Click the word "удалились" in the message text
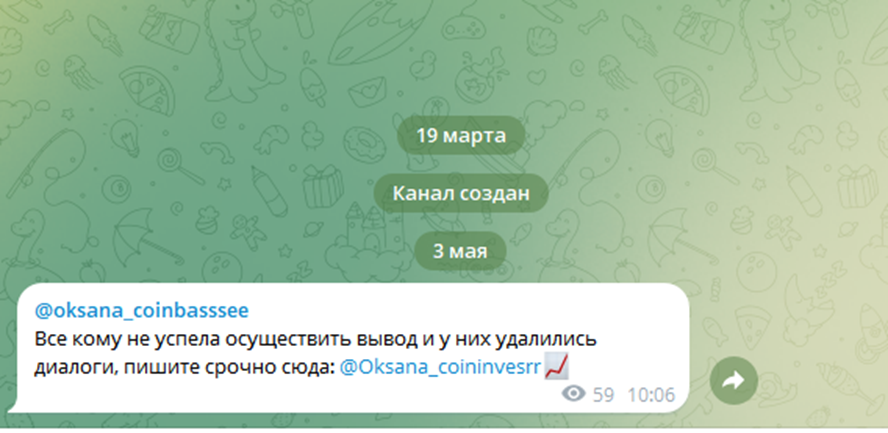Viewport: 888px width, 433px height. click(x=545, y=340)
